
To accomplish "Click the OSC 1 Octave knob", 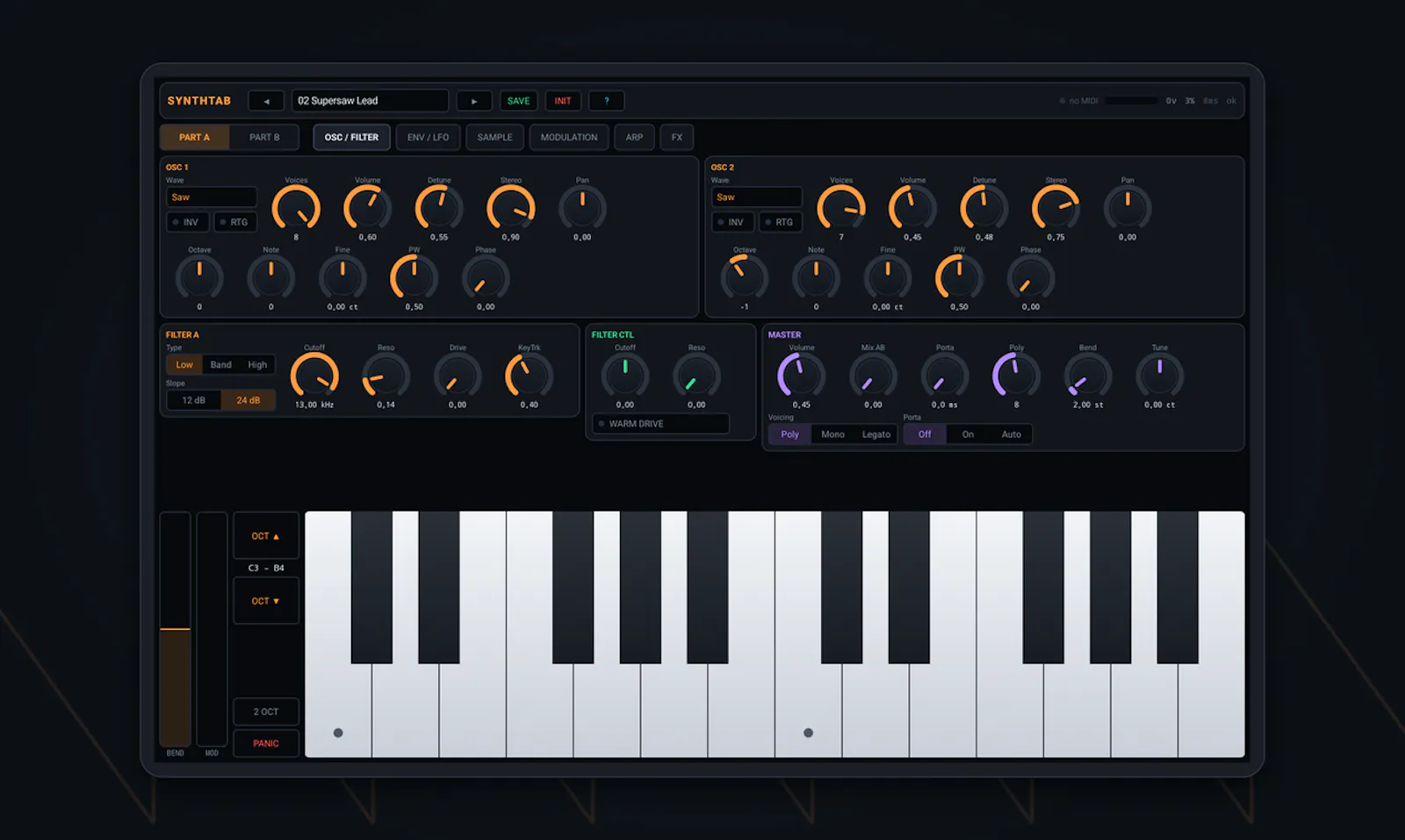I will (x=199, y=278).
